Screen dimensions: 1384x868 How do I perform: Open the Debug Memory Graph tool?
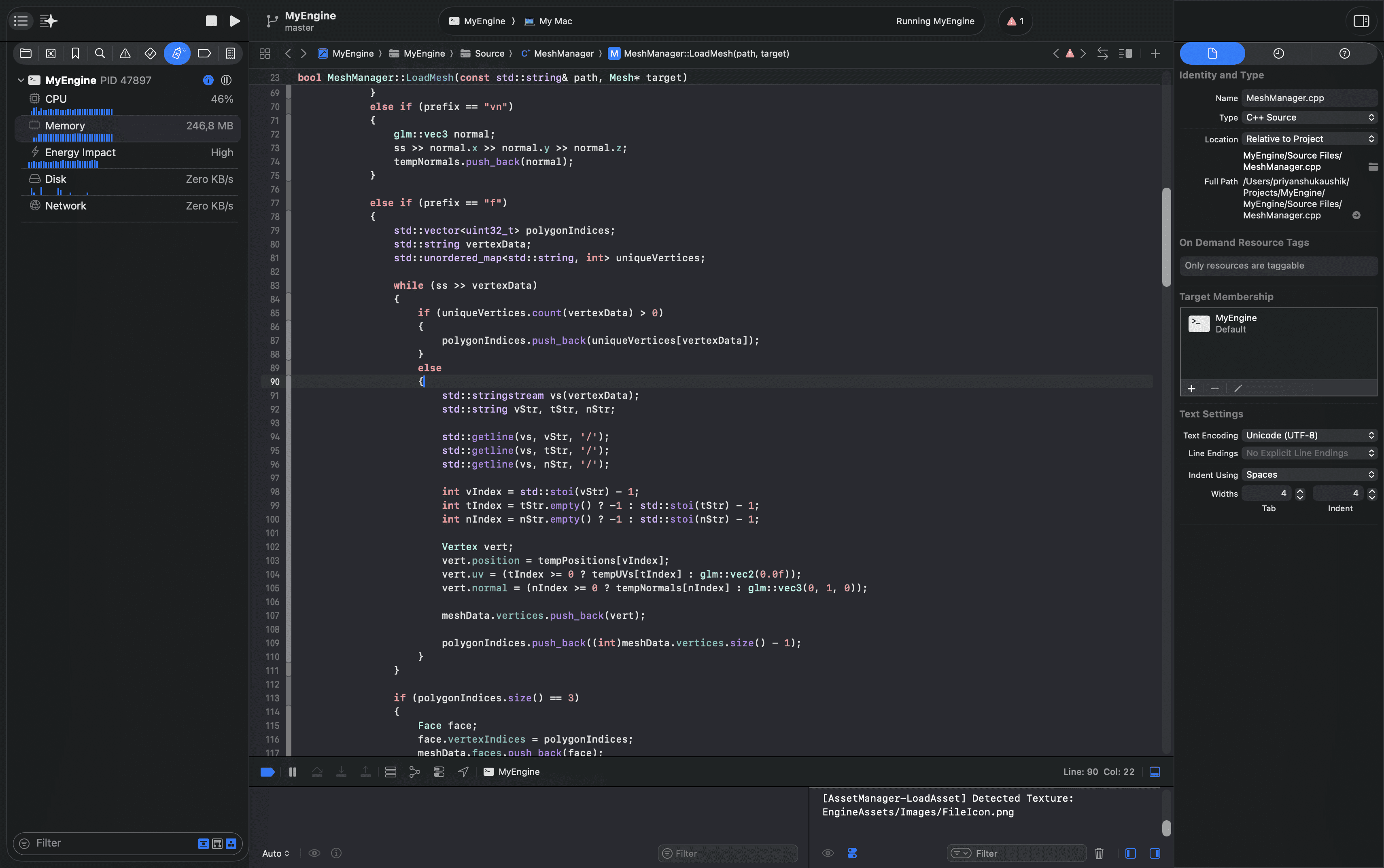point(415,772)
